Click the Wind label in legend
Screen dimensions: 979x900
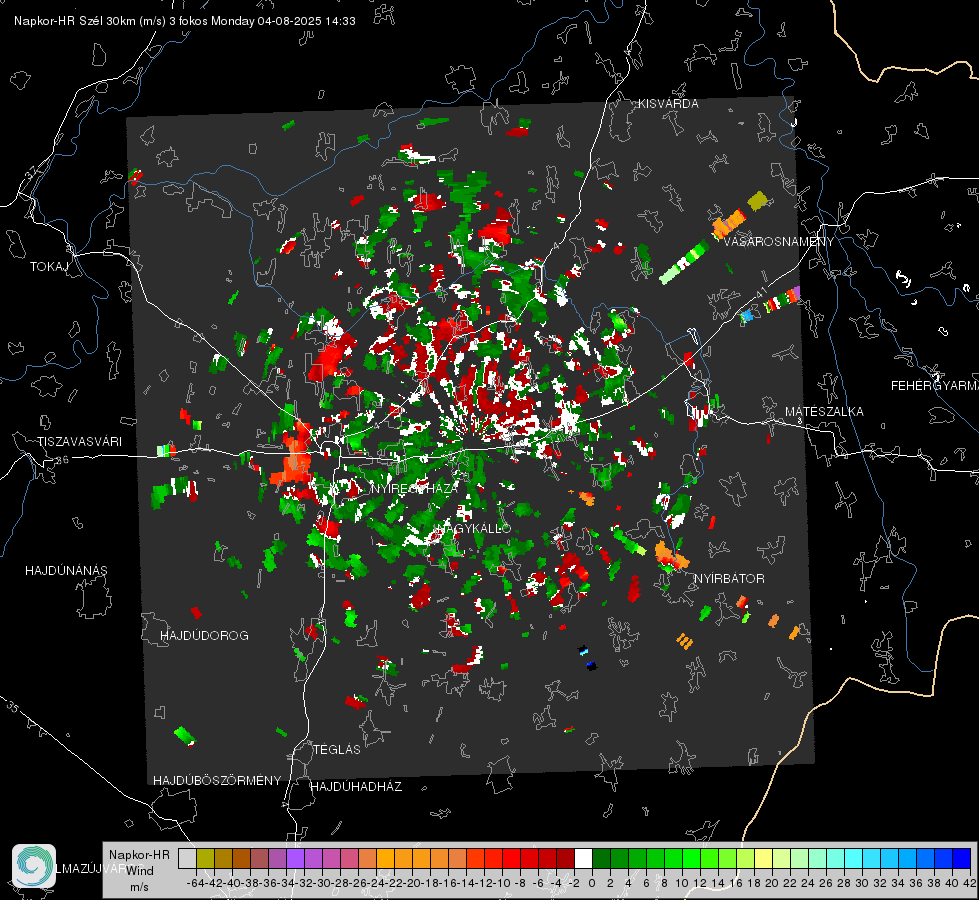click(x=140, y=871)
